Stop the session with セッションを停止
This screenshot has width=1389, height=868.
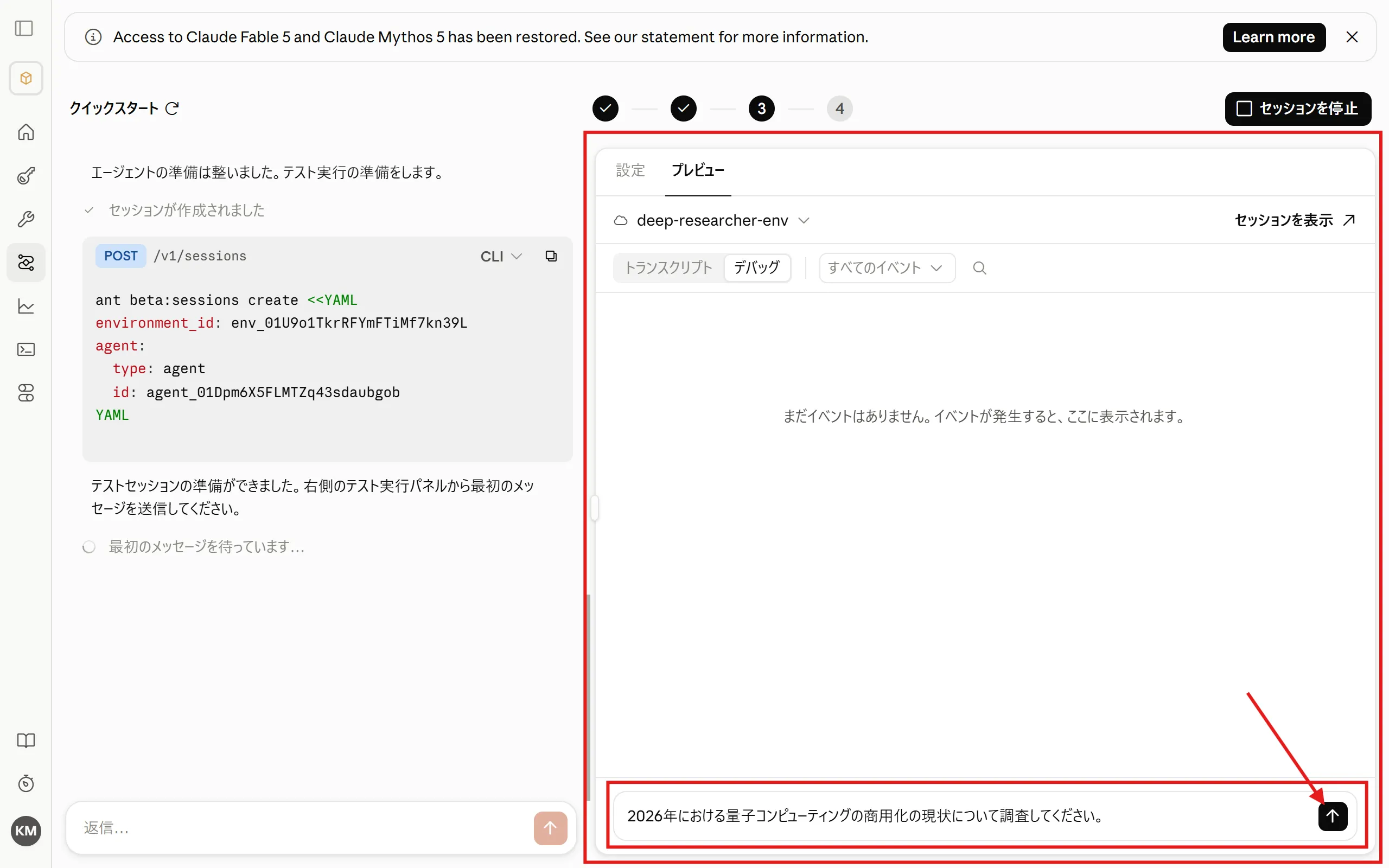point(1298,108)
